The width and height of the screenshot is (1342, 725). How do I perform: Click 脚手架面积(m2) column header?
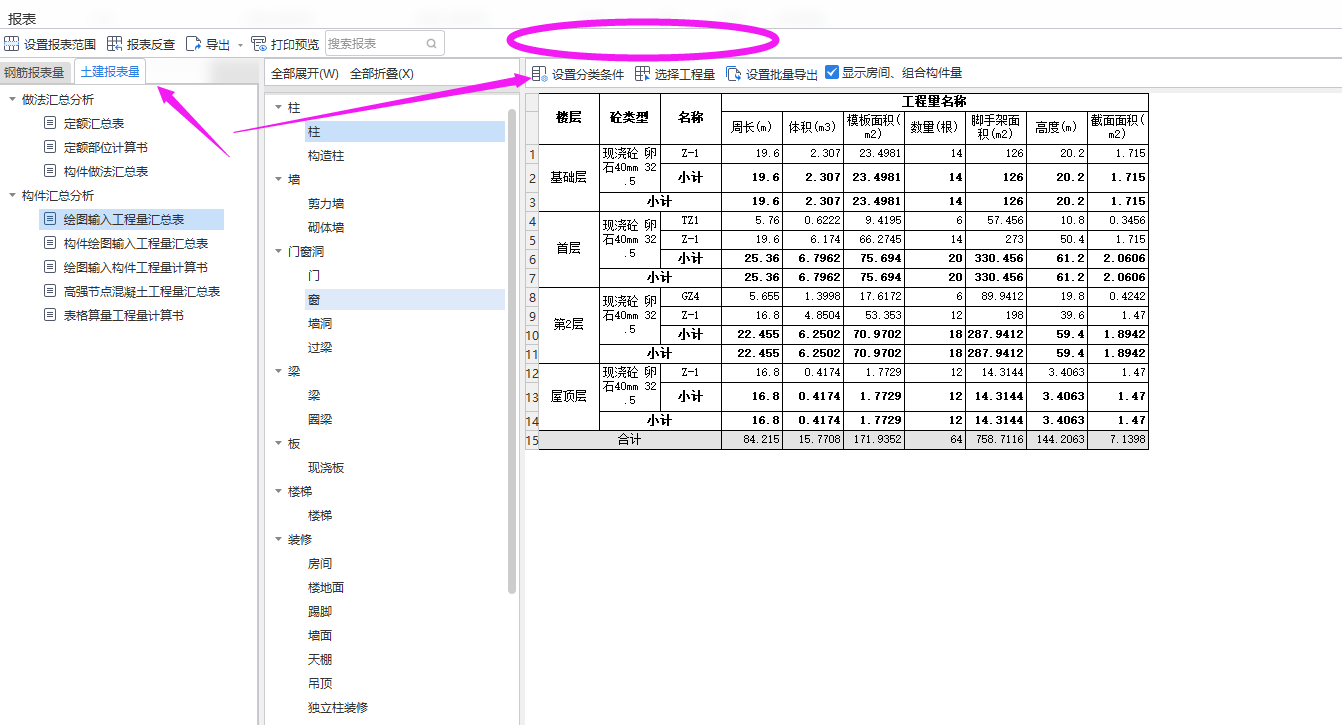(x=995, y=127)
